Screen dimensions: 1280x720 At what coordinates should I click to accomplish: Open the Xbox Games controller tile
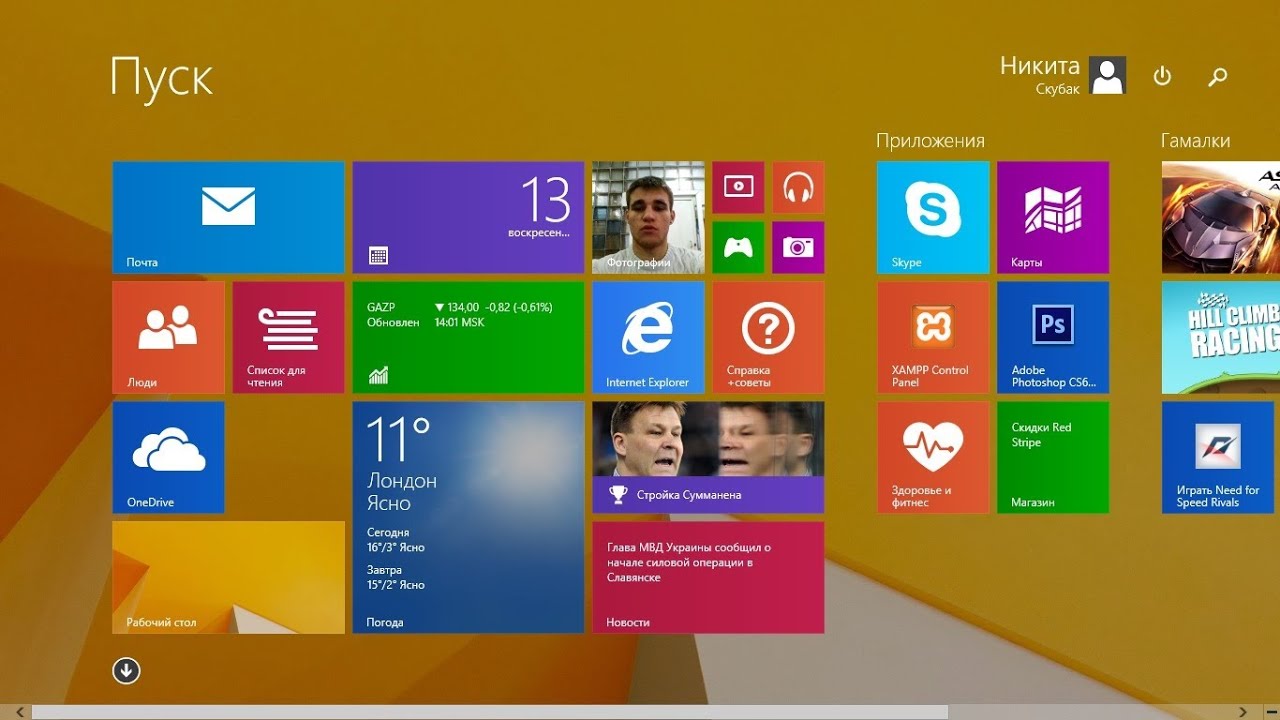738,247
